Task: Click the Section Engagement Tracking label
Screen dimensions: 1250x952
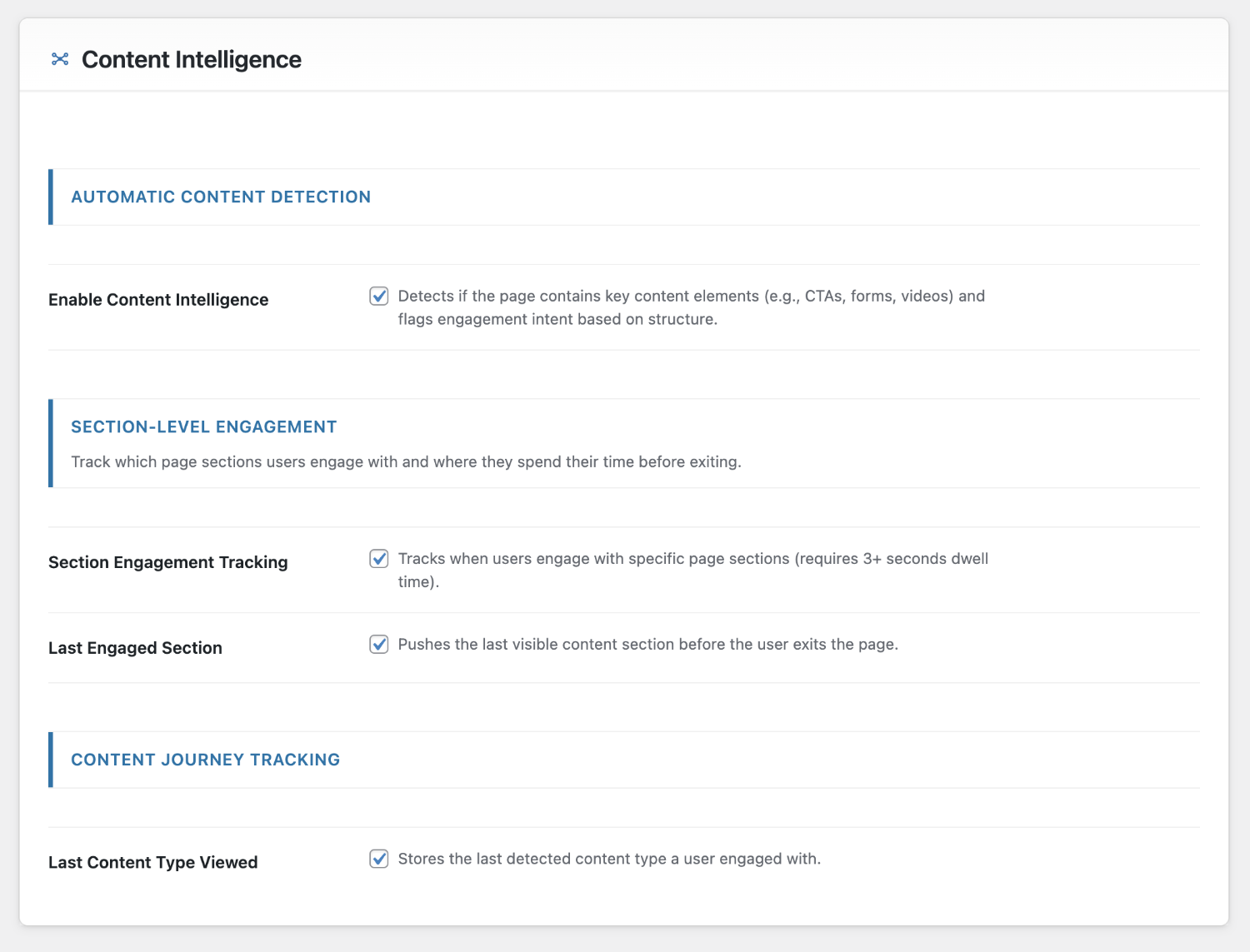Action: tap(167, 562)
